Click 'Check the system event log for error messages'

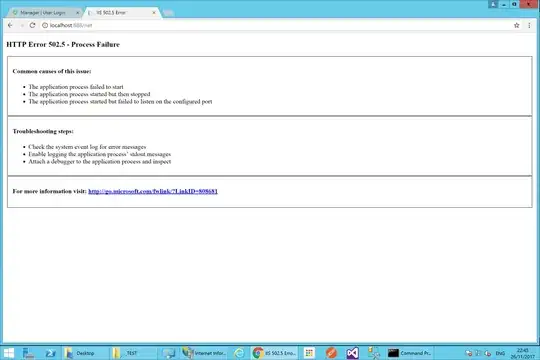click(x=87, y=147)
